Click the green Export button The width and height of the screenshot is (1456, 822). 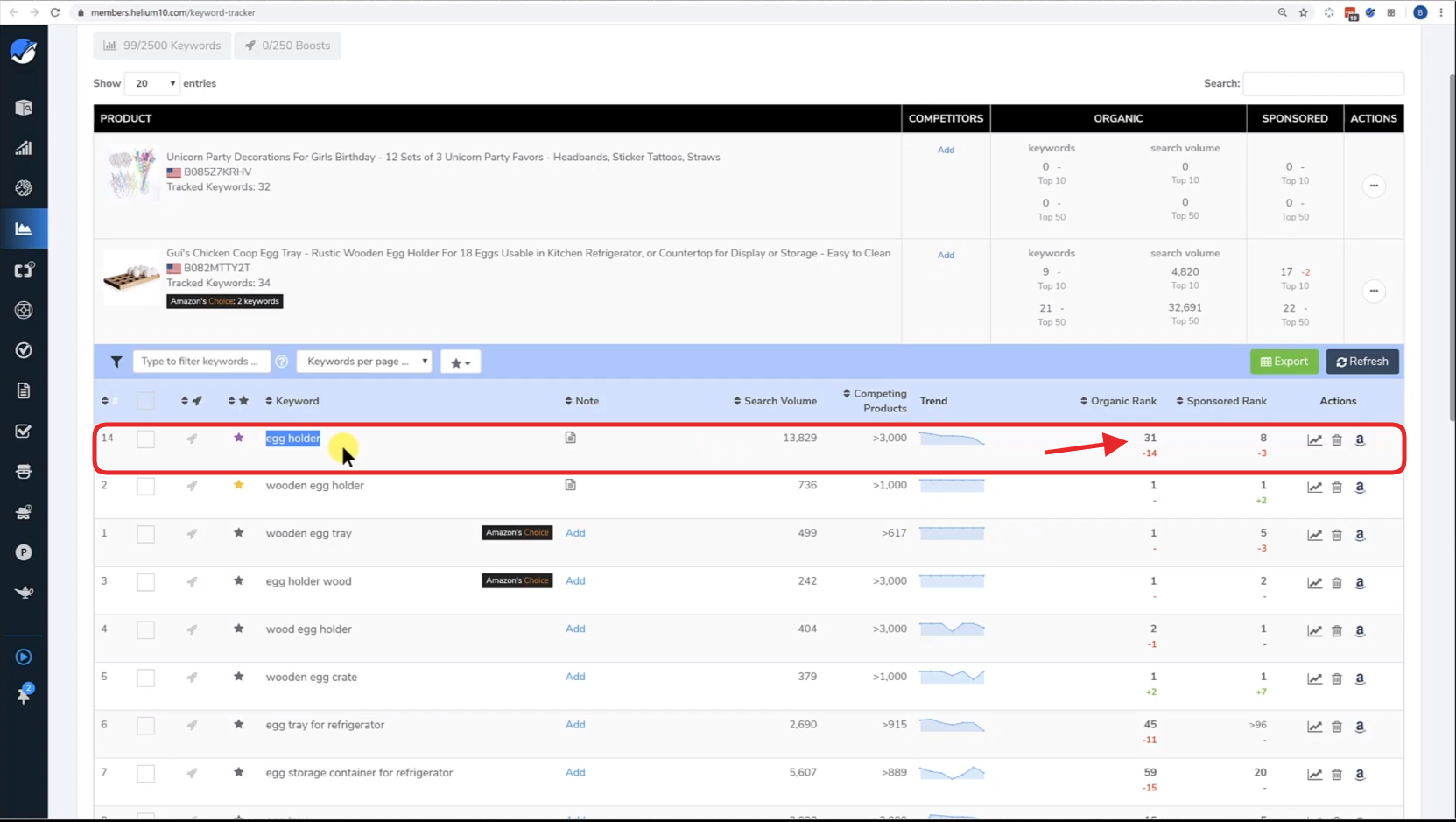click(x=1284, y=362)
